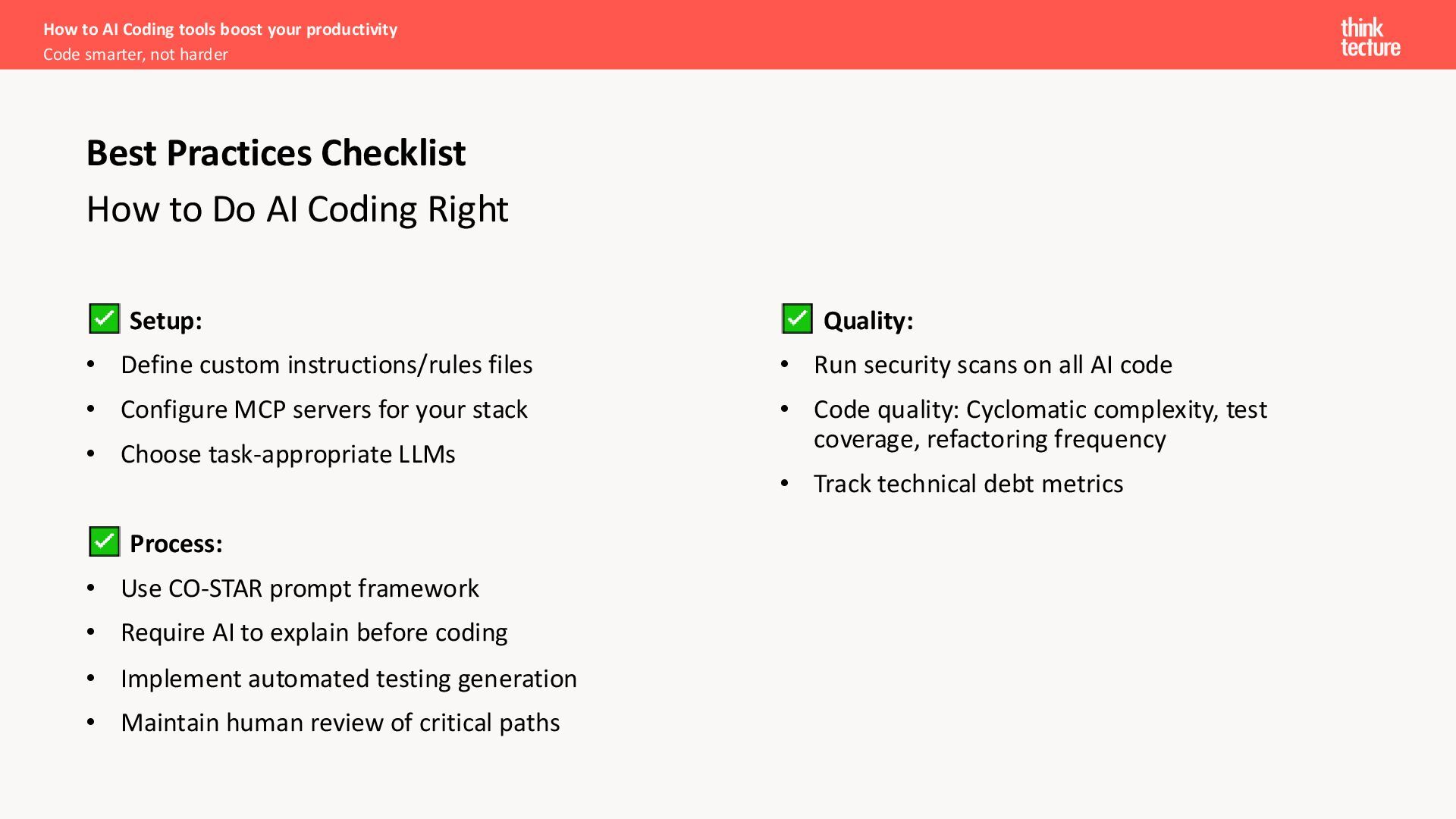Image resolution: width=1456 pixels, height=819 pixels.
Task: Click 'Configure MCP servers for your stack' bullet
Action: click(324, 409)
